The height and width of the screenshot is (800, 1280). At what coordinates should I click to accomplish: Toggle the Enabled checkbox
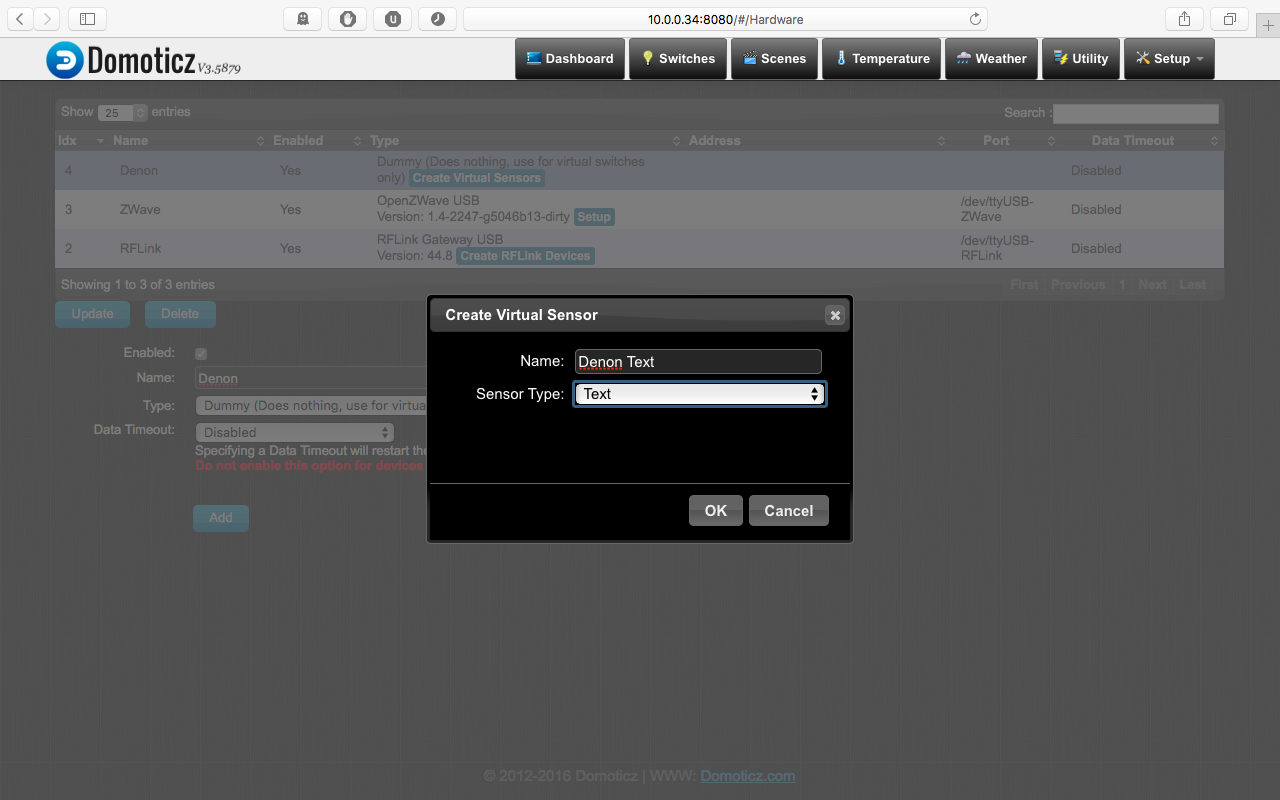[x=201, y=353]
